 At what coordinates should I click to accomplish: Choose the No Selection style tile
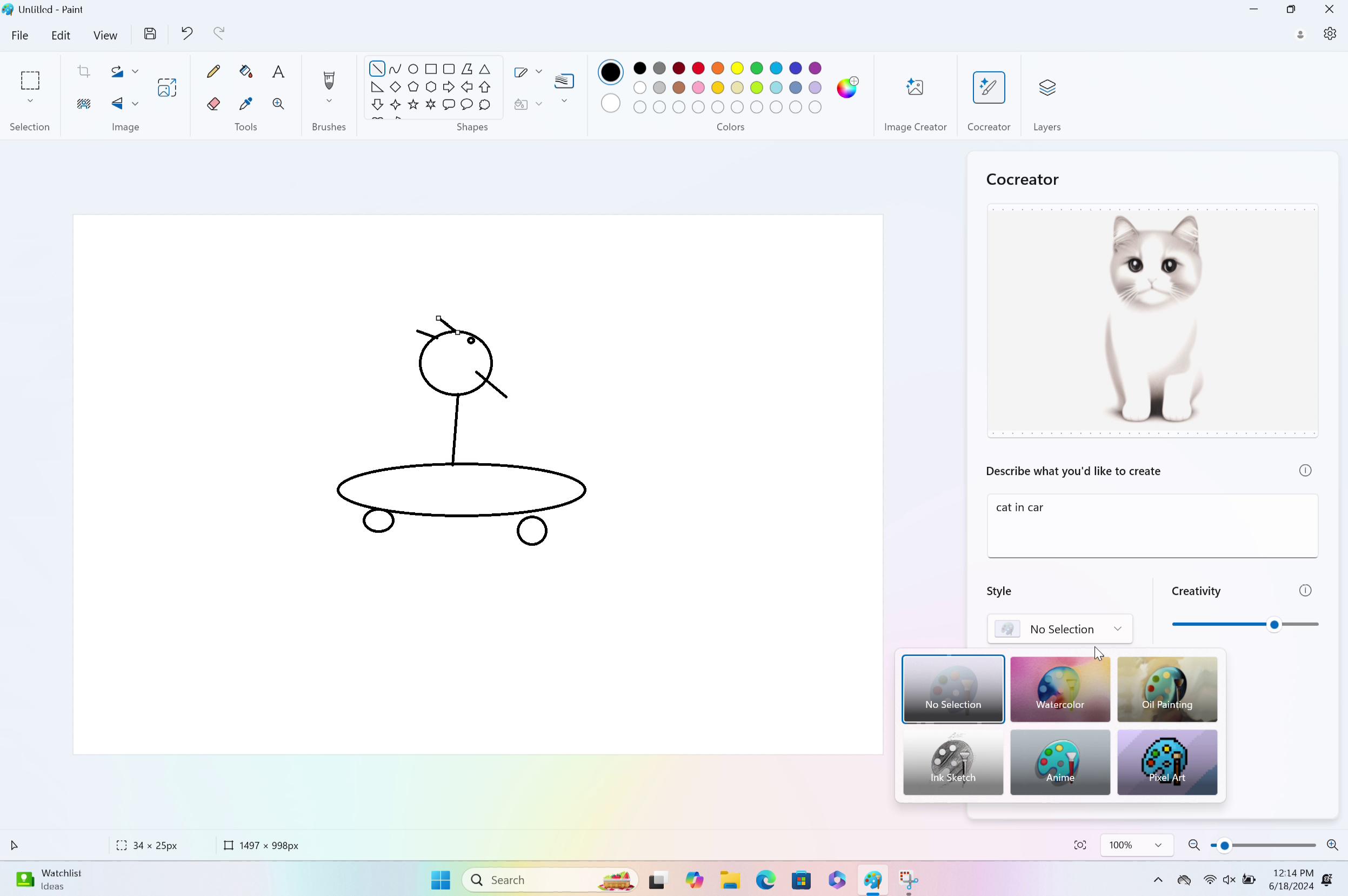click(x=952, y=689)
